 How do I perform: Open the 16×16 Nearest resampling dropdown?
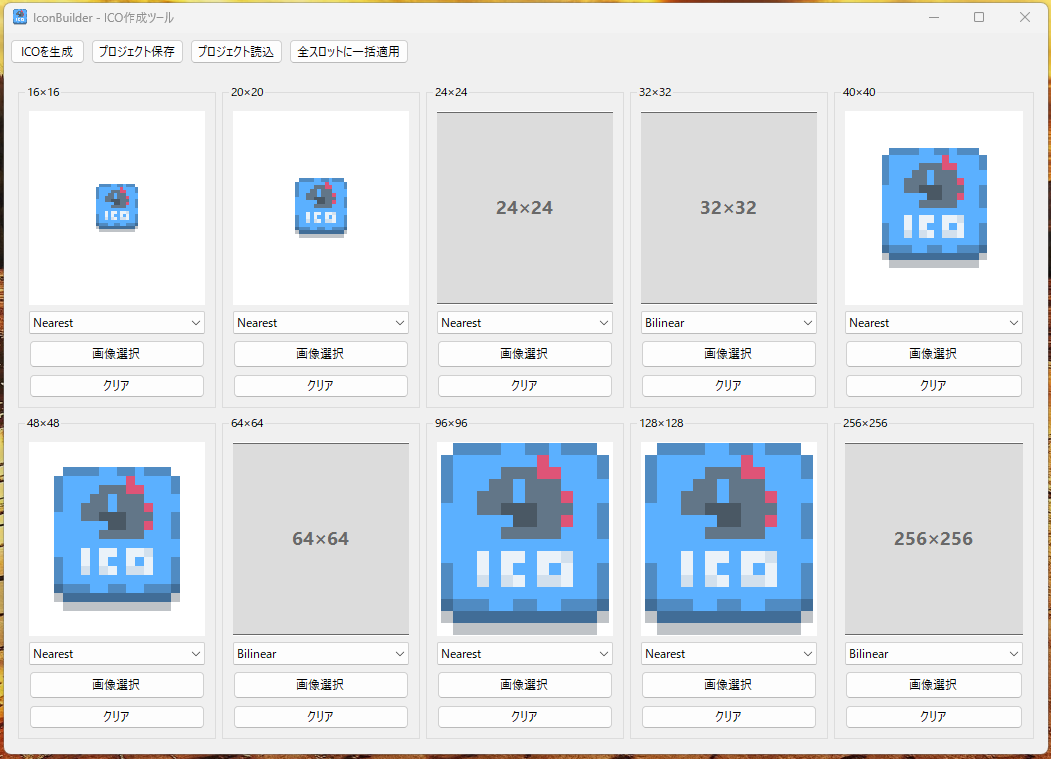117,323
